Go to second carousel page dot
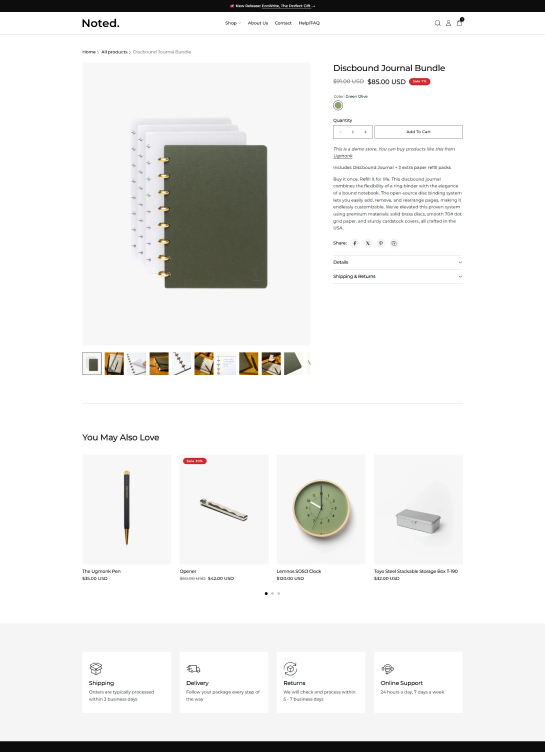Screen dimensions: 545x752 [272, 594]
